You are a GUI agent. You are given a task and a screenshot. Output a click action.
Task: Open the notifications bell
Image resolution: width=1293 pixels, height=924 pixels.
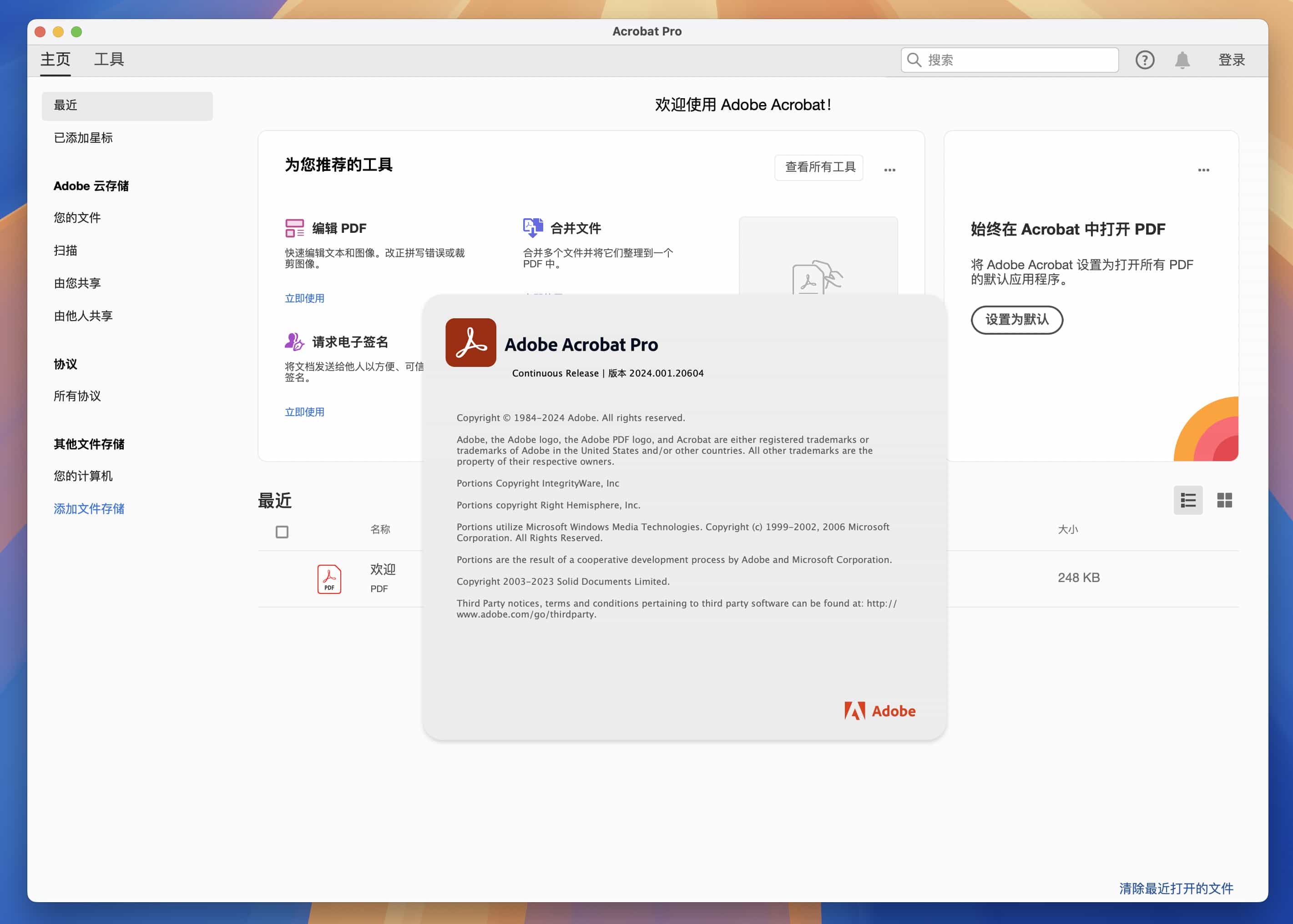1182,60
